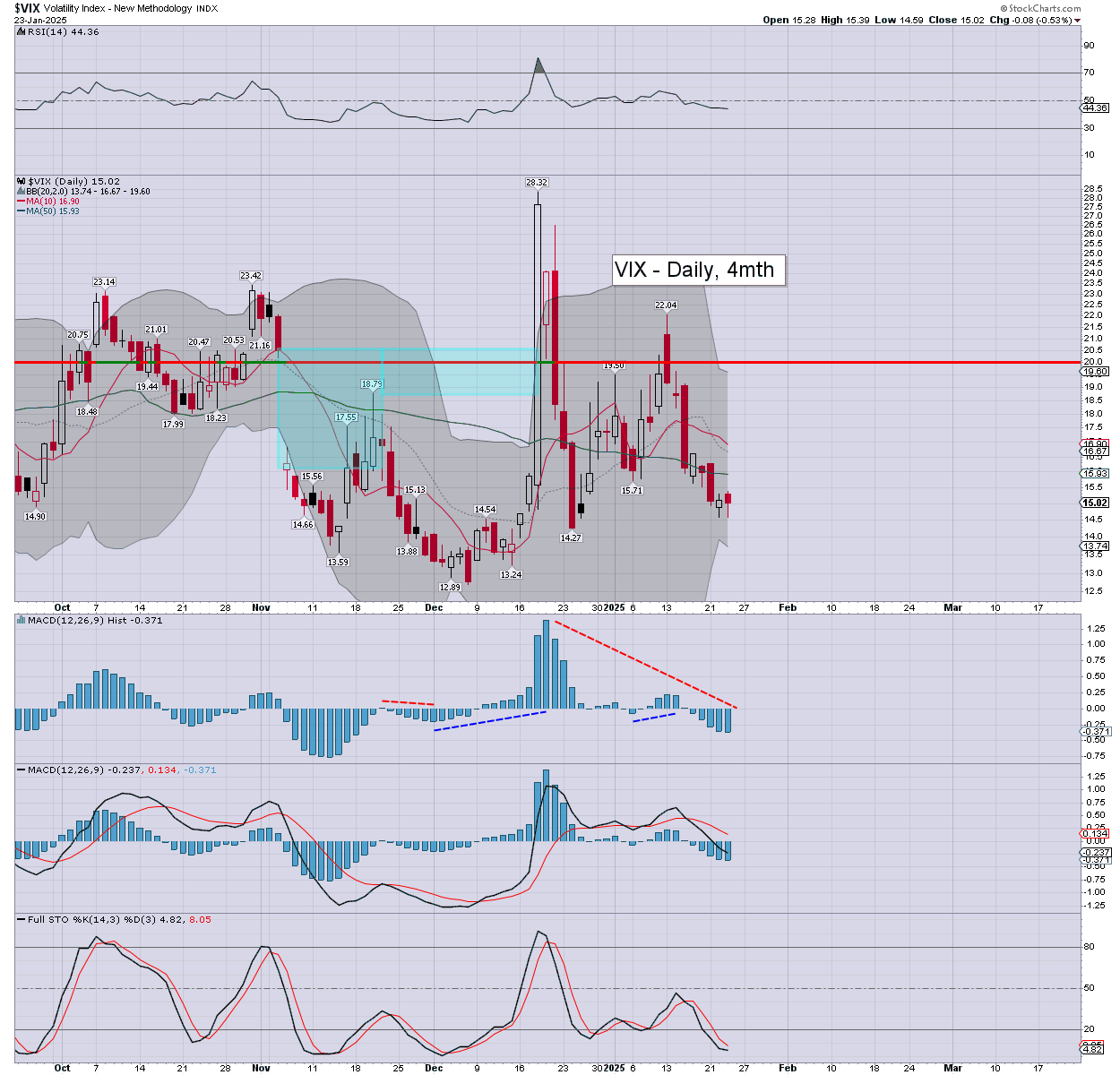The height and width of the screenshot is (1075, 1120).
Task: Click the 44.36 RSI value tag on right axis
Action: (x=1095, y=108)
